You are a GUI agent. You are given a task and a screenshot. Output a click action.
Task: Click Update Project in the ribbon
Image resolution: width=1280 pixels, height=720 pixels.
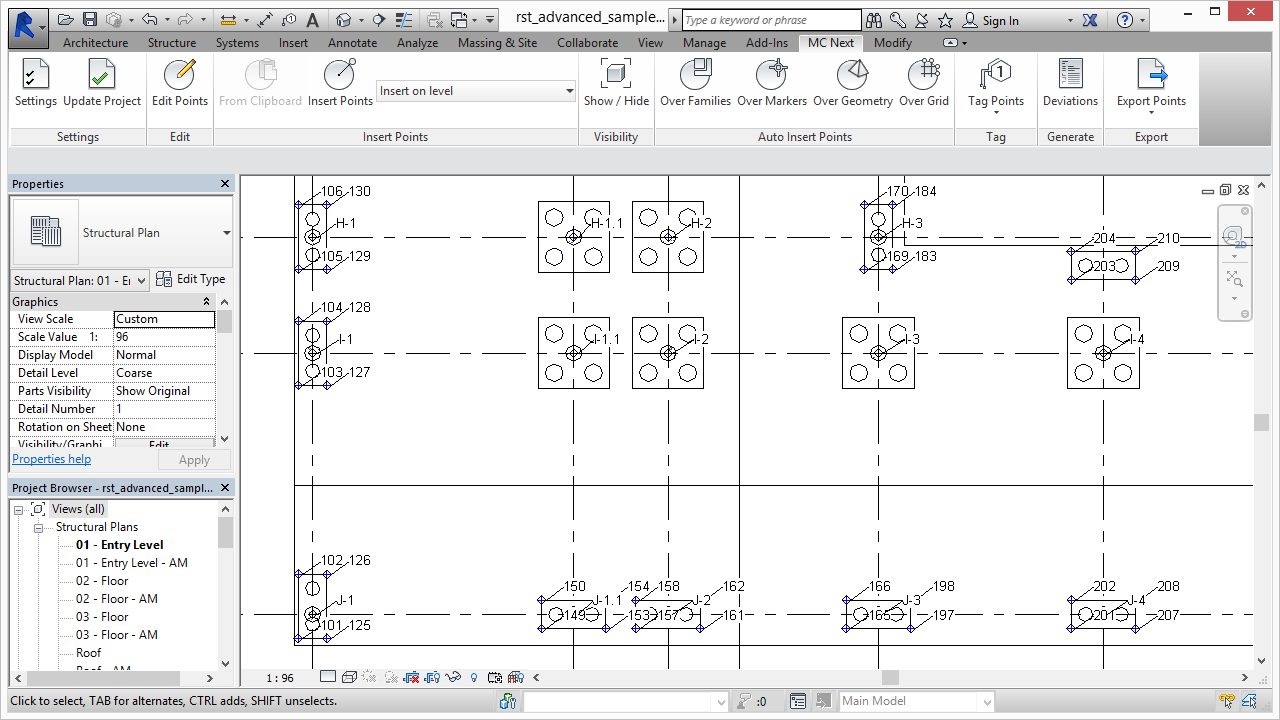tap(102, 83)
